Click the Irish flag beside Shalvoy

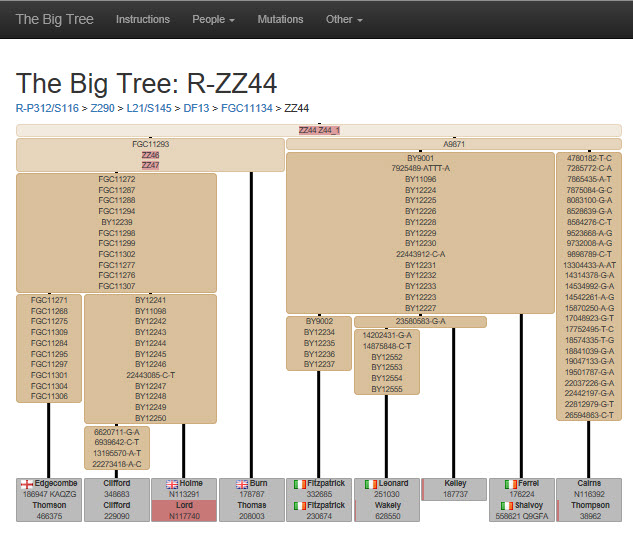507,505
